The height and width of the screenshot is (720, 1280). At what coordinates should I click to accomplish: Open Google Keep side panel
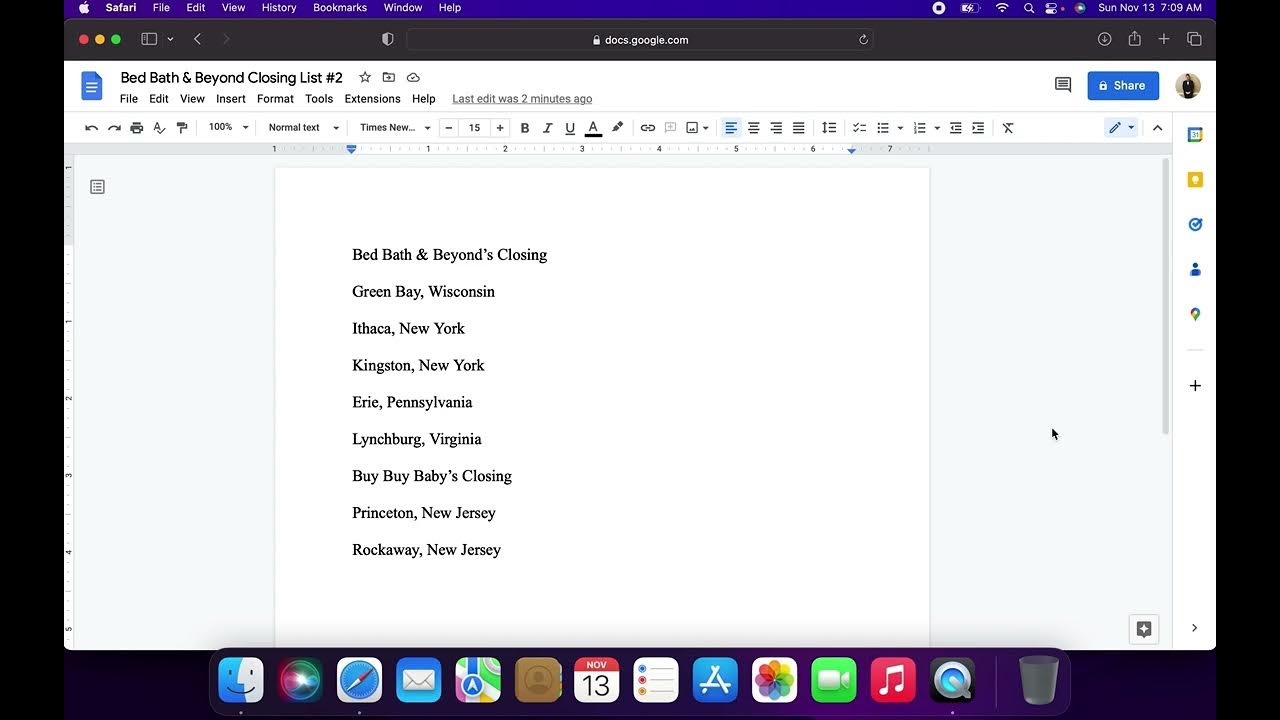click(x=1195, y=180)
